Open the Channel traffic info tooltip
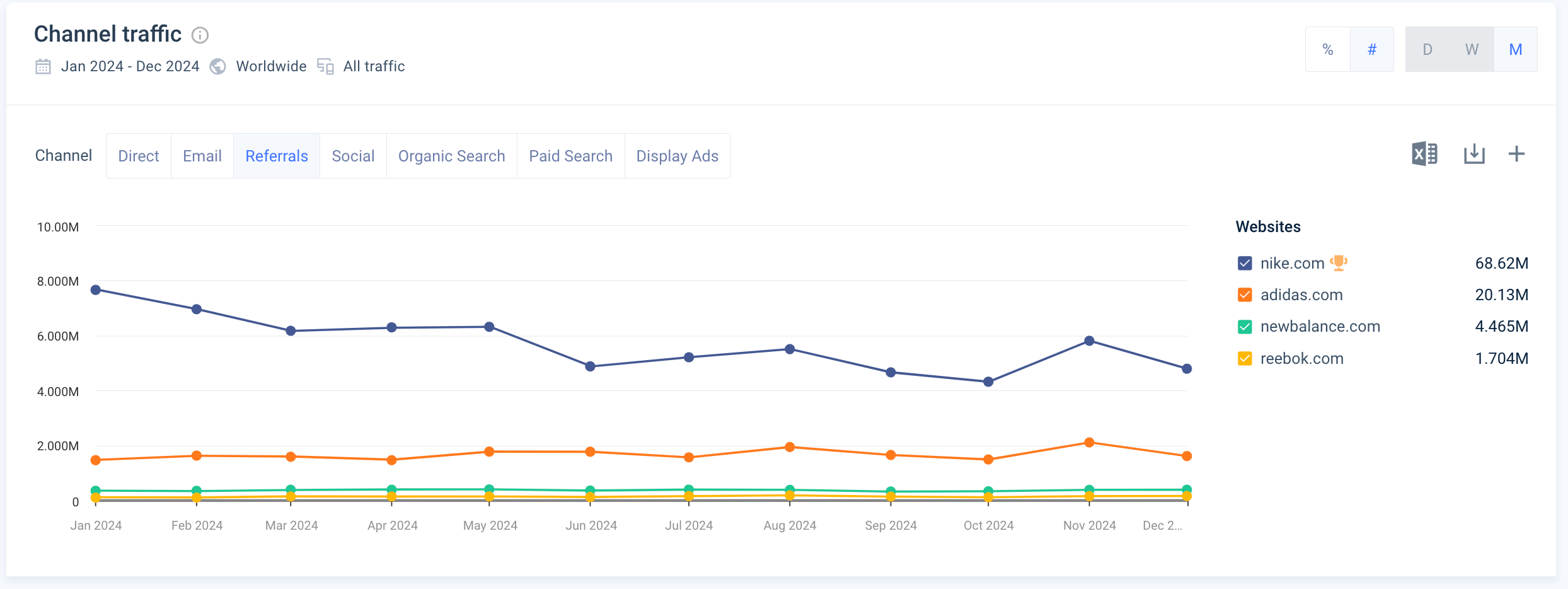 coord(200,35)
